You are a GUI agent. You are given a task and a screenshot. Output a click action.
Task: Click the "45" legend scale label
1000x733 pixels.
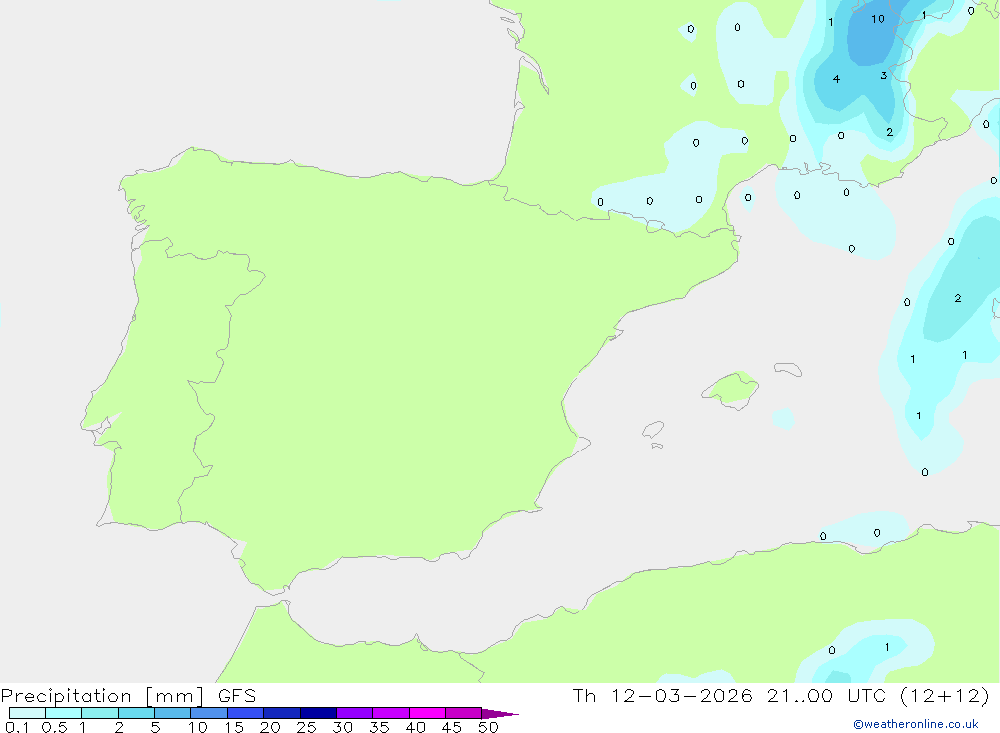click(x=452, y=727)
